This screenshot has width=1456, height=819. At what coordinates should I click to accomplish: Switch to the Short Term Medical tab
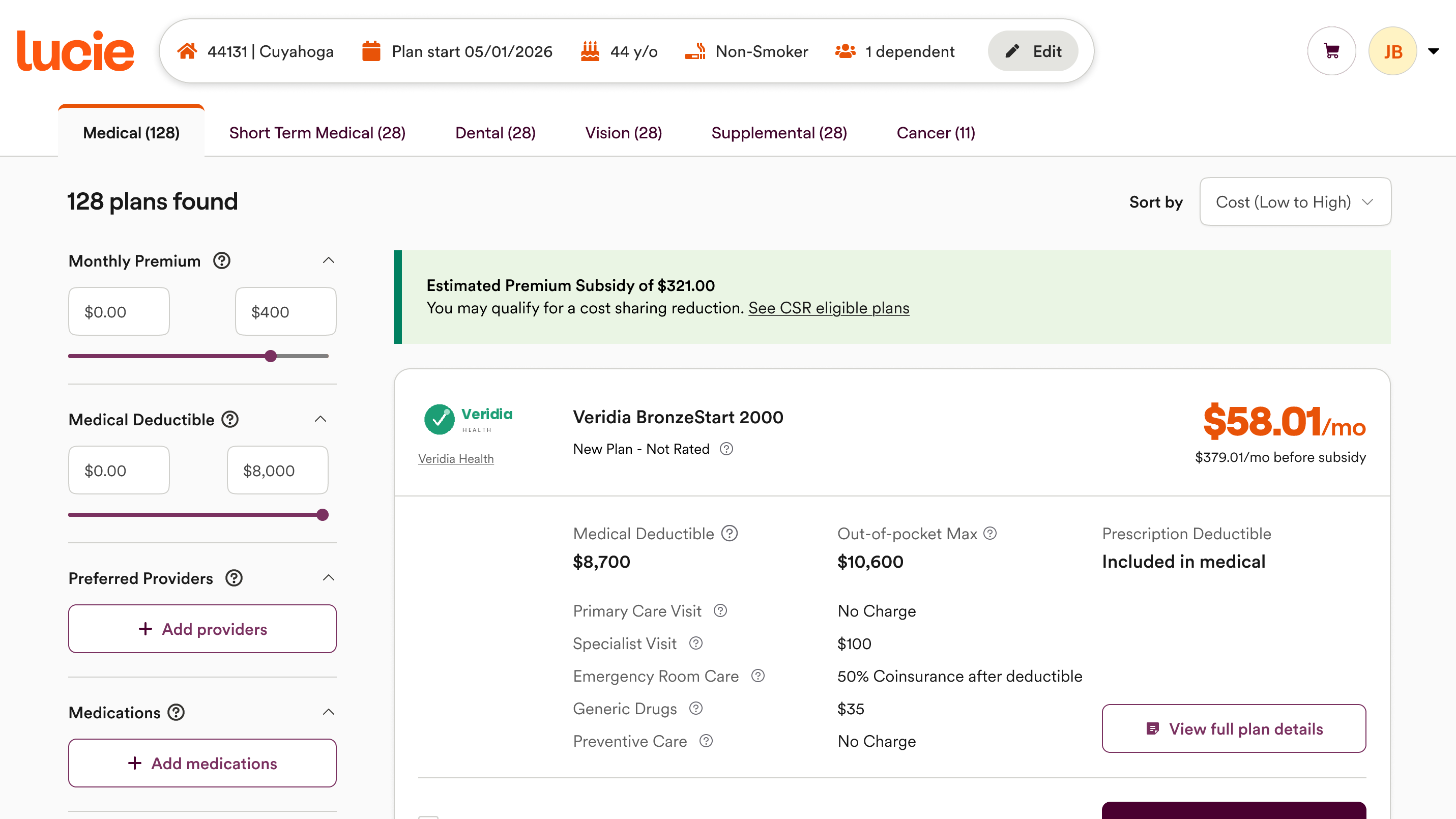(x=317, y=133)
